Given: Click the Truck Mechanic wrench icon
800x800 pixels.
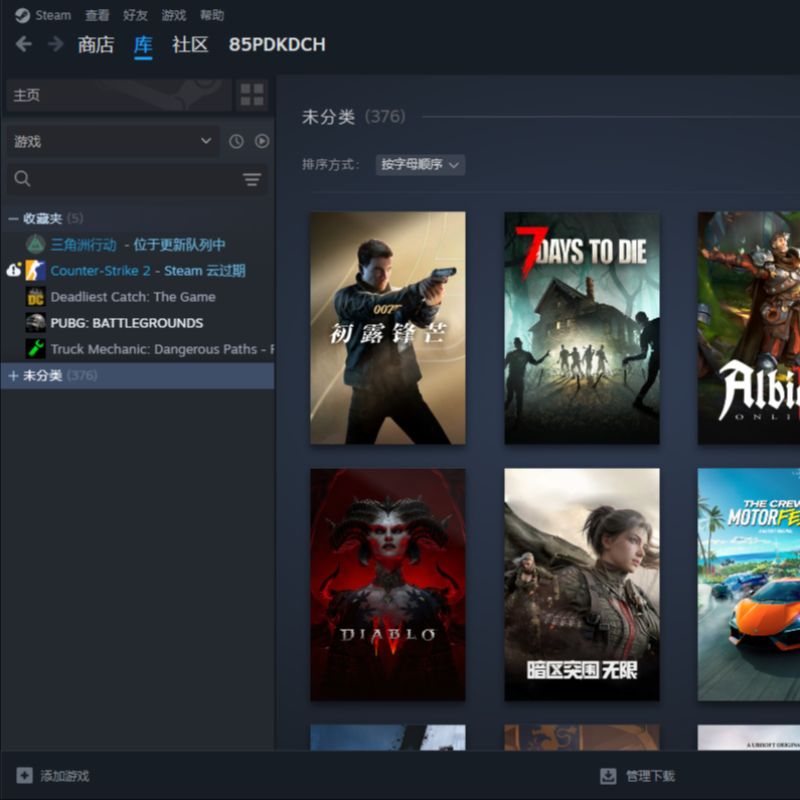Looking at the screenshot, I should click(x=36, y=348).
